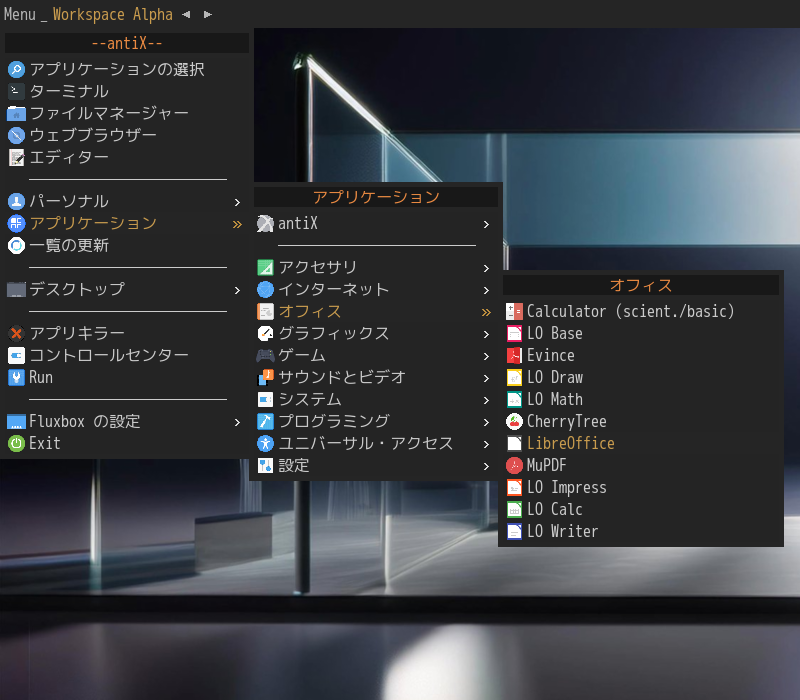Click the エディター notepad icon
800x700 pixels.
pos(16,158)
